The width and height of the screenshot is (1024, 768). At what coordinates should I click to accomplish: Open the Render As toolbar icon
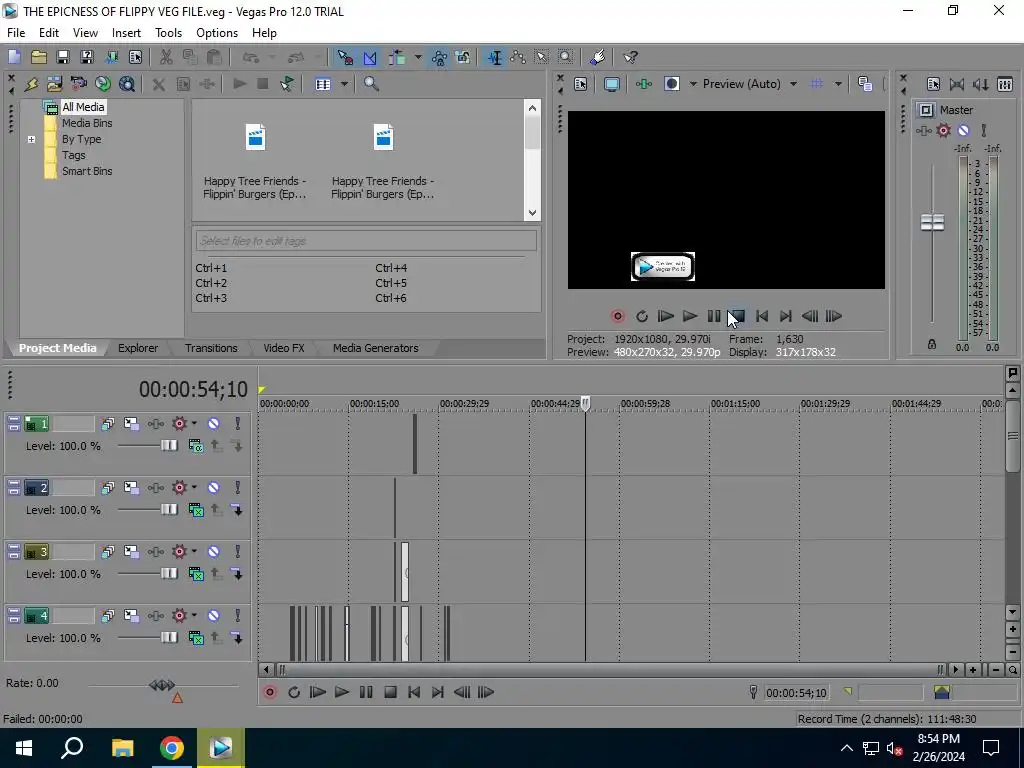(112, 57)
